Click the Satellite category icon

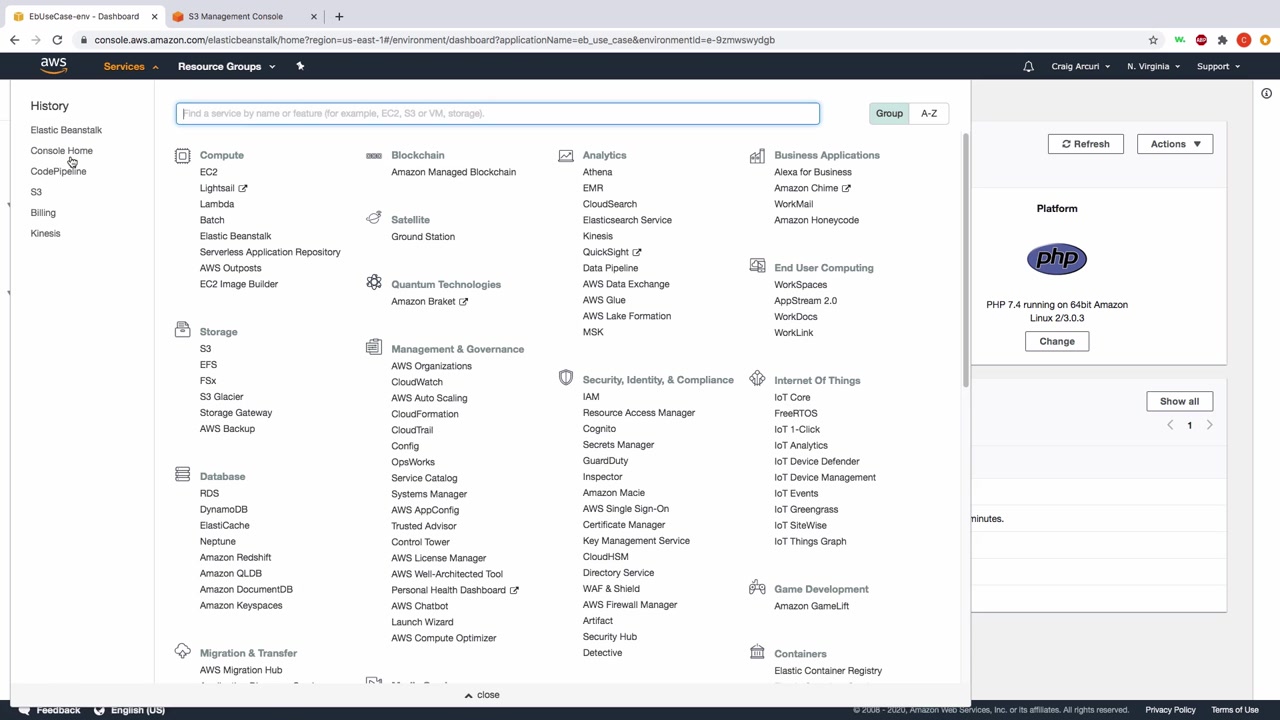pos(374,218)
